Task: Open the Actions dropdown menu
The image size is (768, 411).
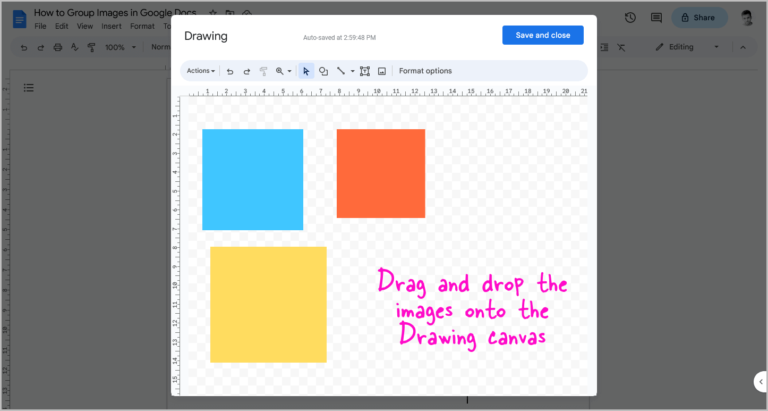Action: pos(201,71)
